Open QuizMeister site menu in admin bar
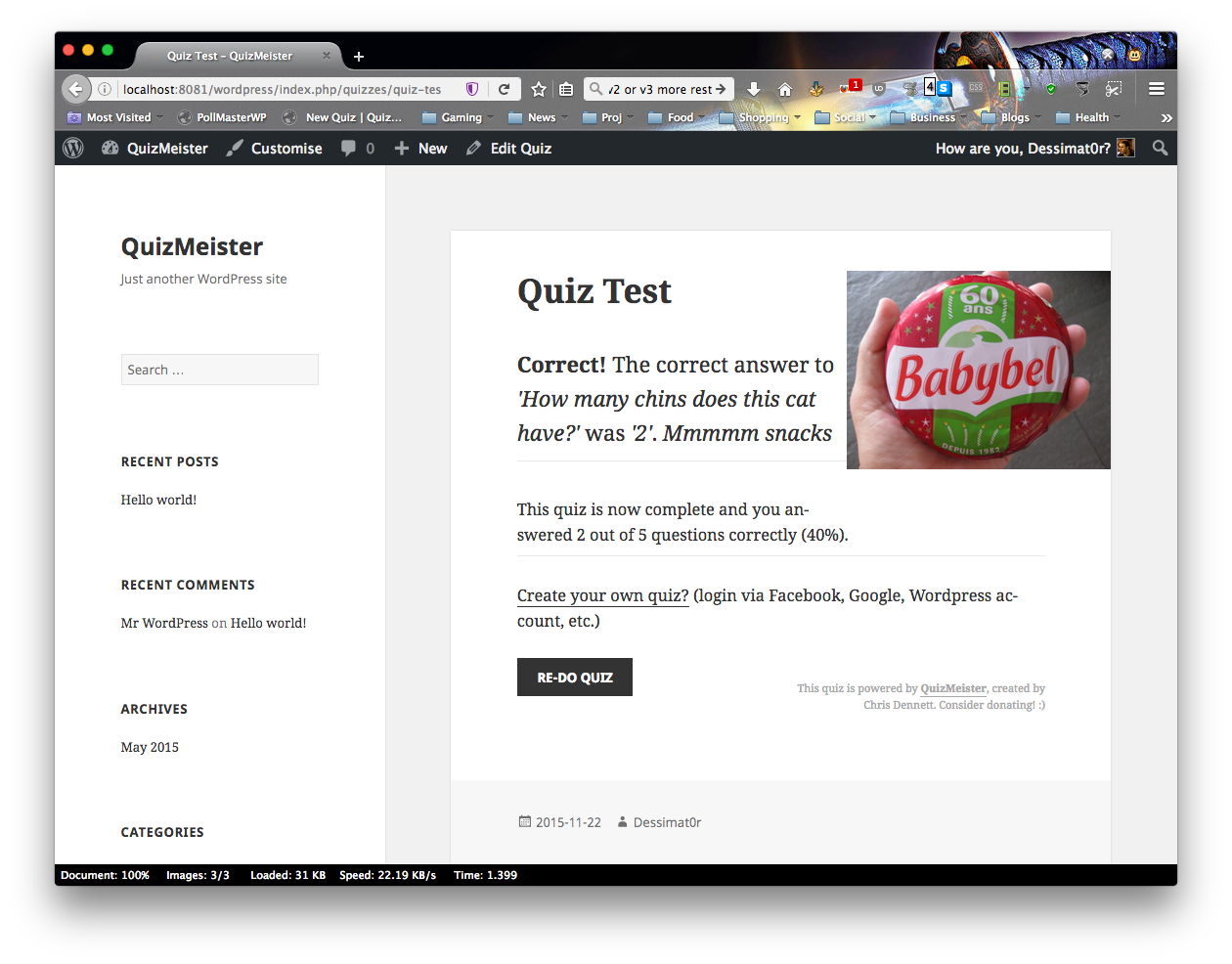 tap(154, 148)
